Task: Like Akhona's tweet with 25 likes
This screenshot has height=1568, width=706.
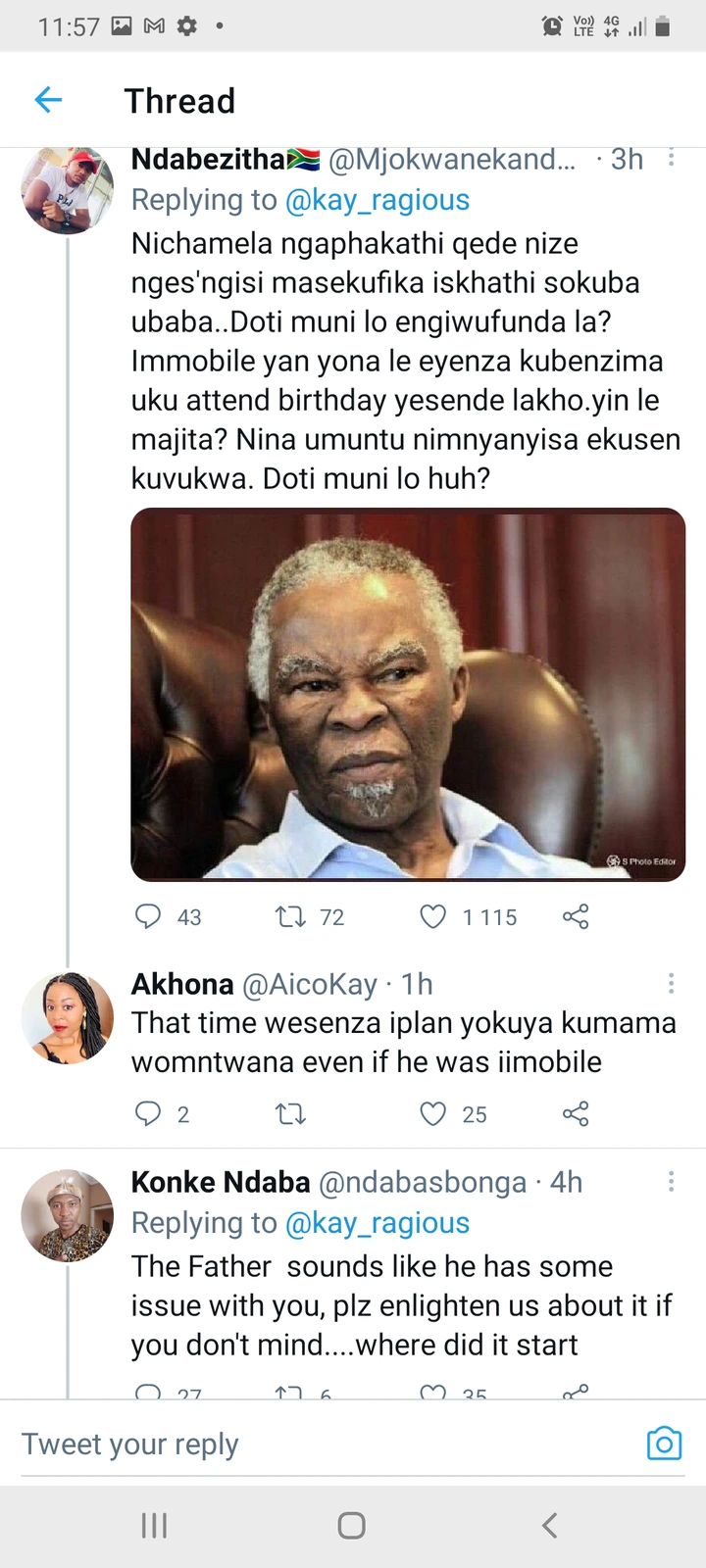Action: click(433, 1113)
